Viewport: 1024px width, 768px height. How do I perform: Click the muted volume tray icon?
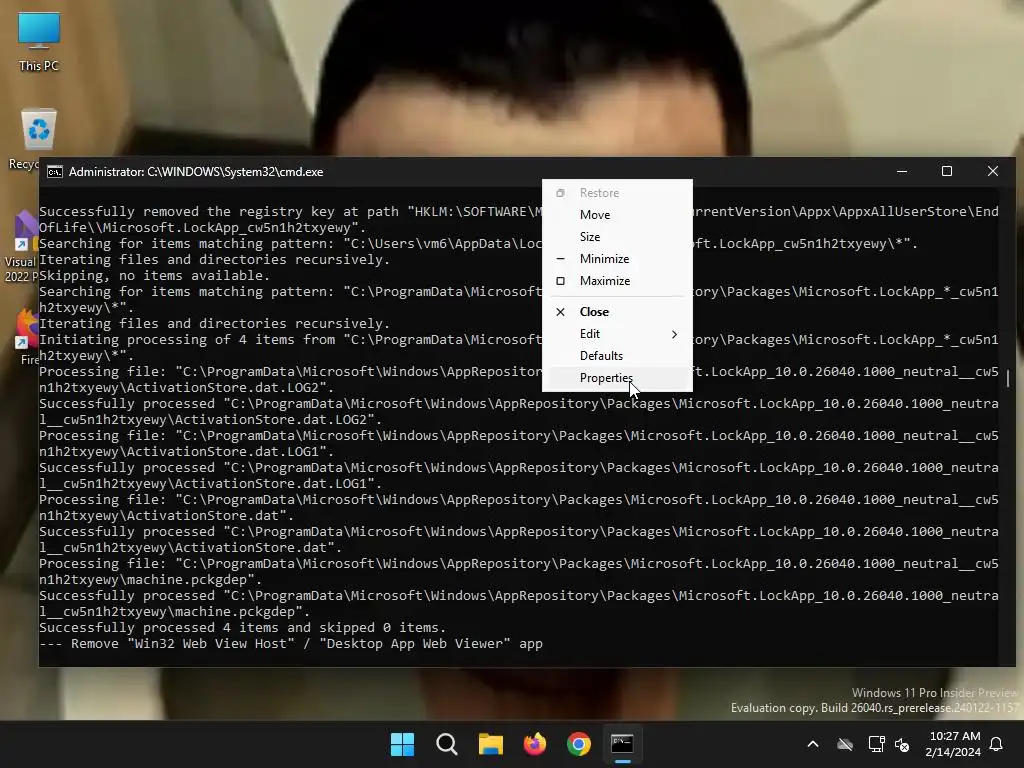click(x=902, y=744)
